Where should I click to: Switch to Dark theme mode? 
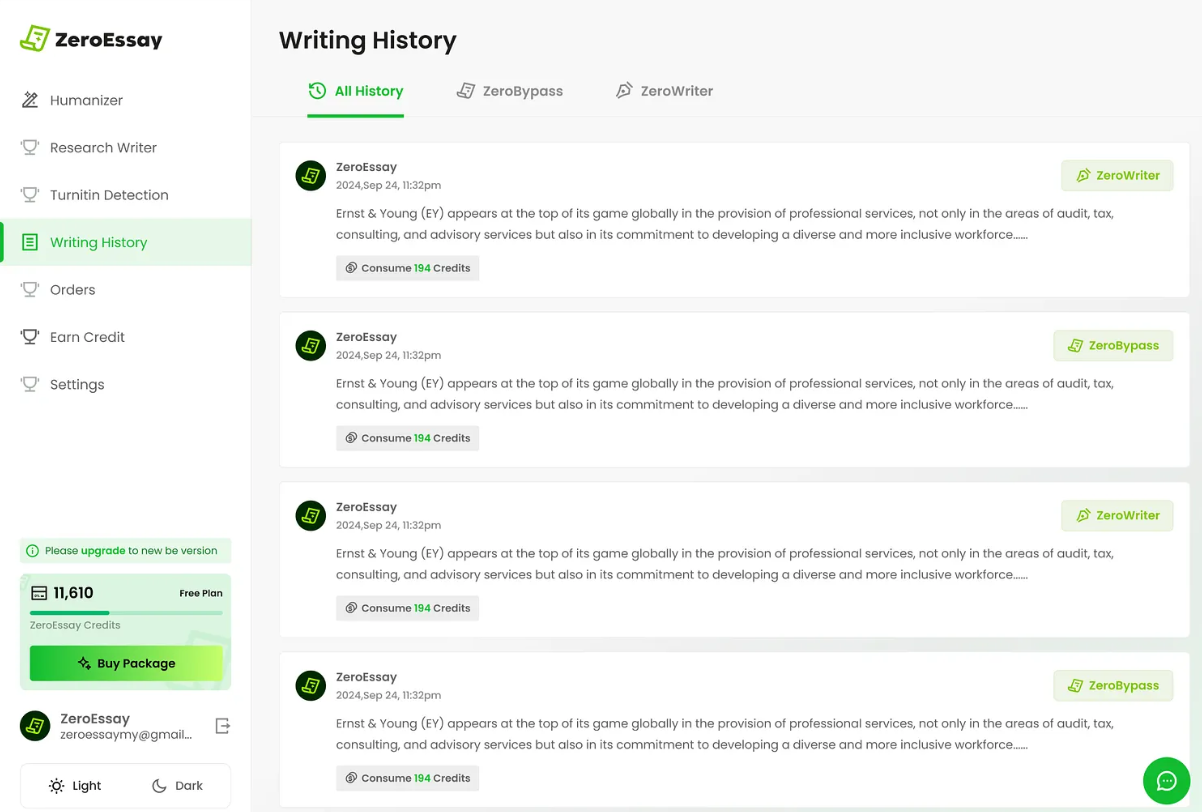(177, 786)
